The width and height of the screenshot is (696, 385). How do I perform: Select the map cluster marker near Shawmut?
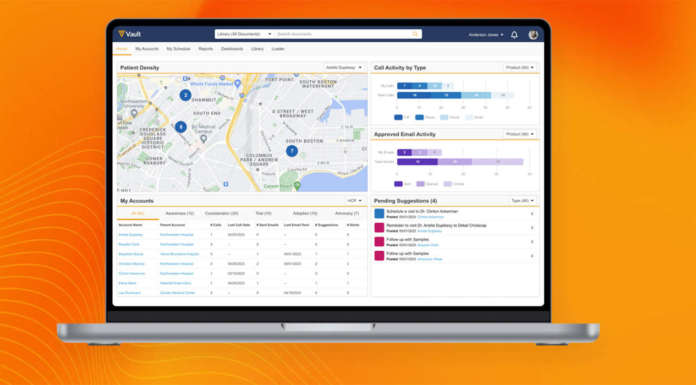(x=185, y=95)
